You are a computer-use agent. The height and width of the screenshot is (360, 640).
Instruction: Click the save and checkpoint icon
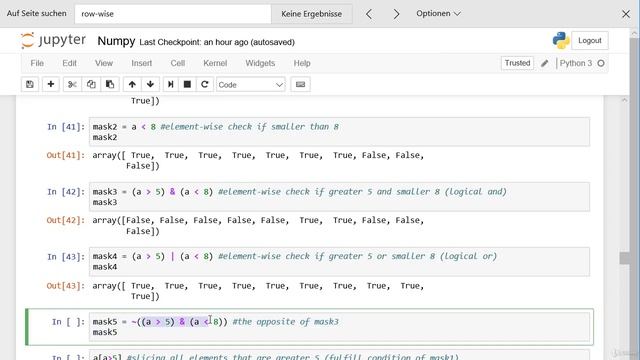(30, 84)
